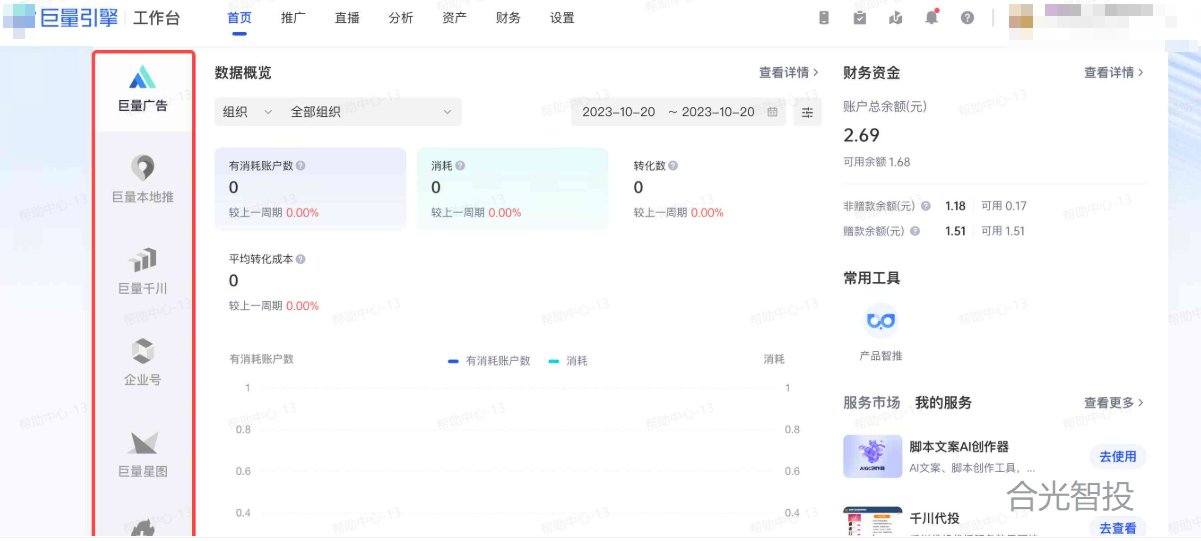1201x541 pixels.
Task: Click 查看更多 in service market
Action: [1114, 403]
